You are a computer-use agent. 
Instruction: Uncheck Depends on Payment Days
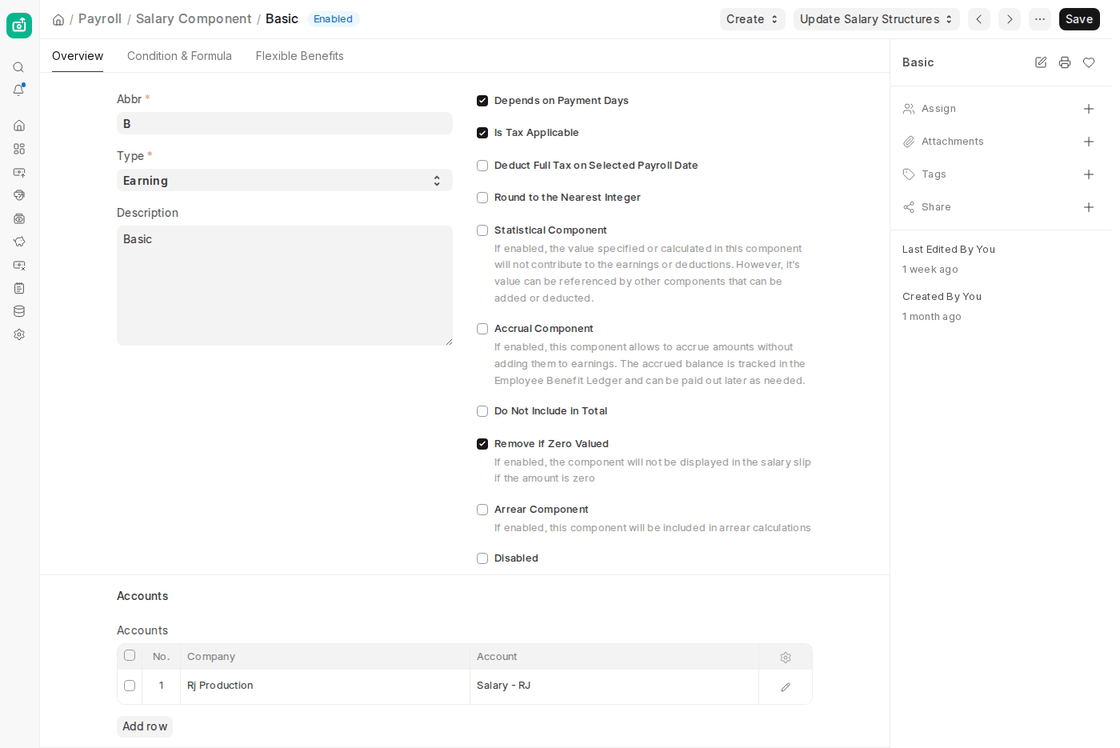[482, 101]
